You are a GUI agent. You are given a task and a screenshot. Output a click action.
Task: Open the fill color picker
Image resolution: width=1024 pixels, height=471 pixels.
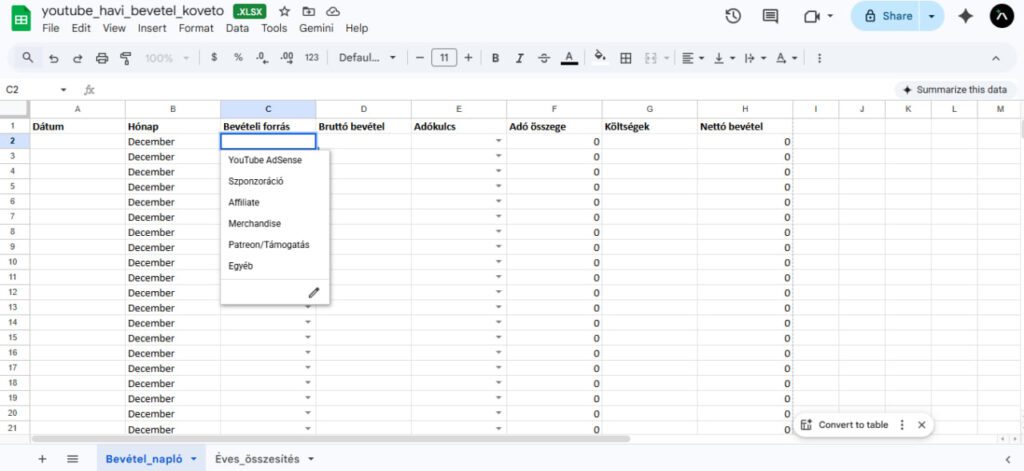click(x=600, y=58)
